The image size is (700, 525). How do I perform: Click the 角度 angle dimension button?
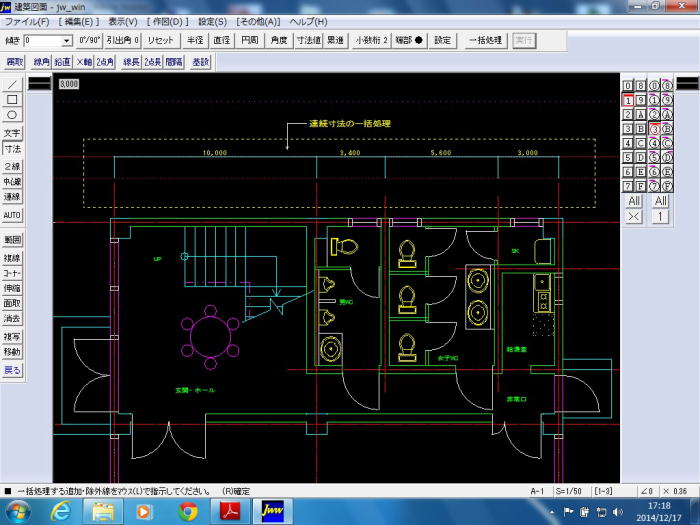pos(279,41)
